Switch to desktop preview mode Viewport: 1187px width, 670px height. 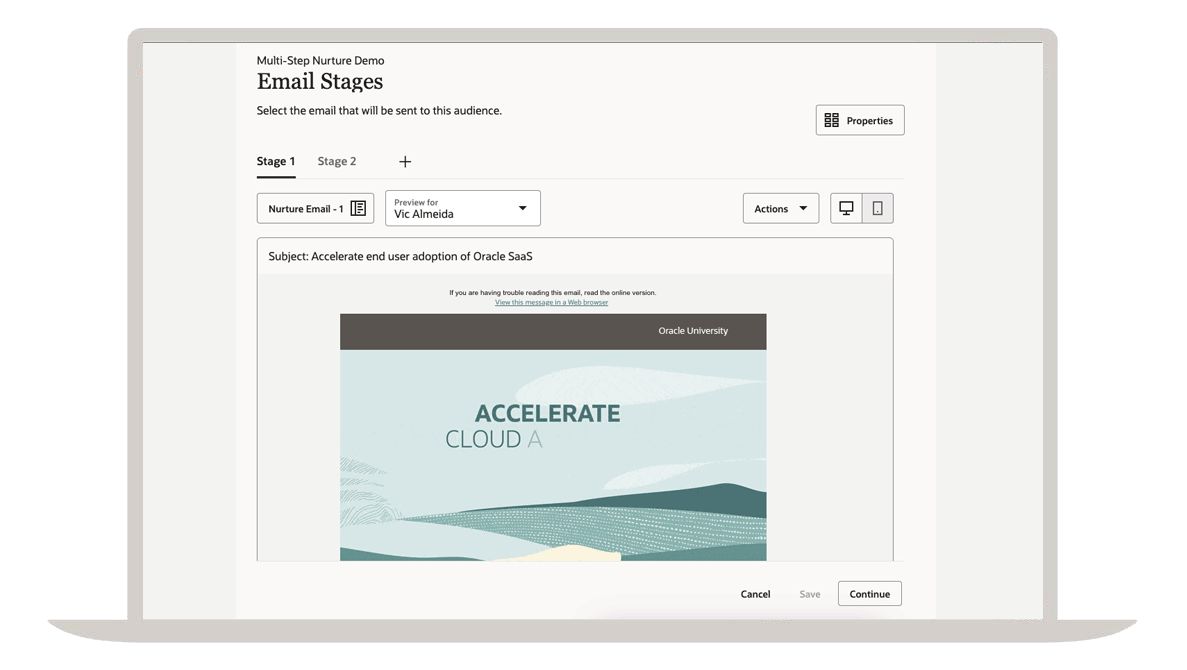[846, 208]
